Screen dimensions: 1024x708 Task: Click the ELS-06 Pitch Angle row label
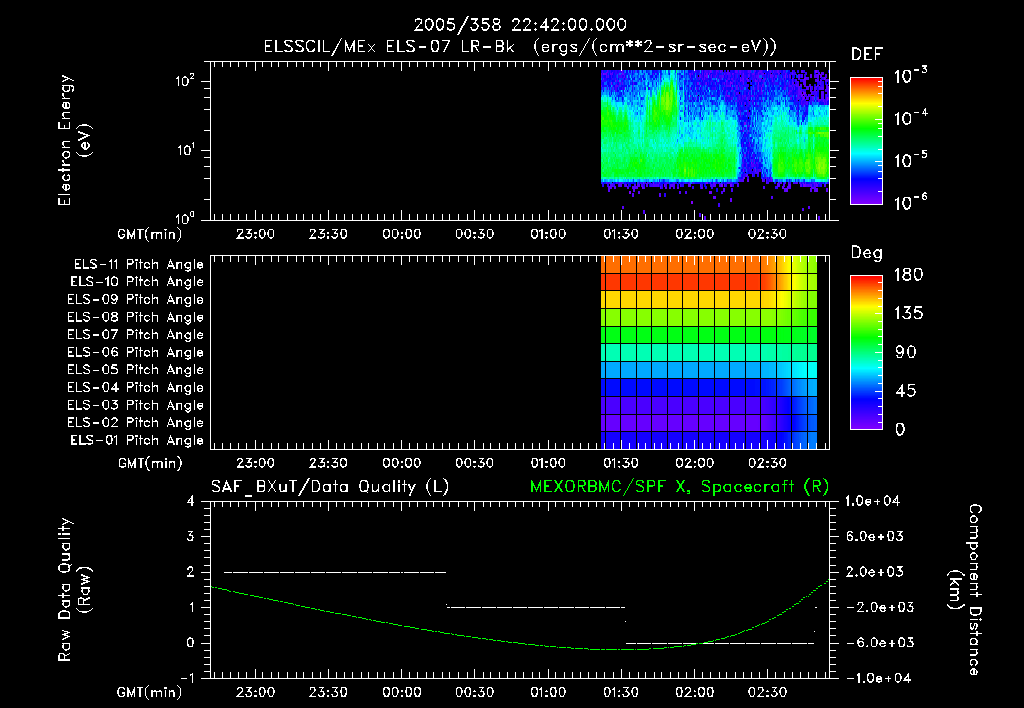point(135,353)
